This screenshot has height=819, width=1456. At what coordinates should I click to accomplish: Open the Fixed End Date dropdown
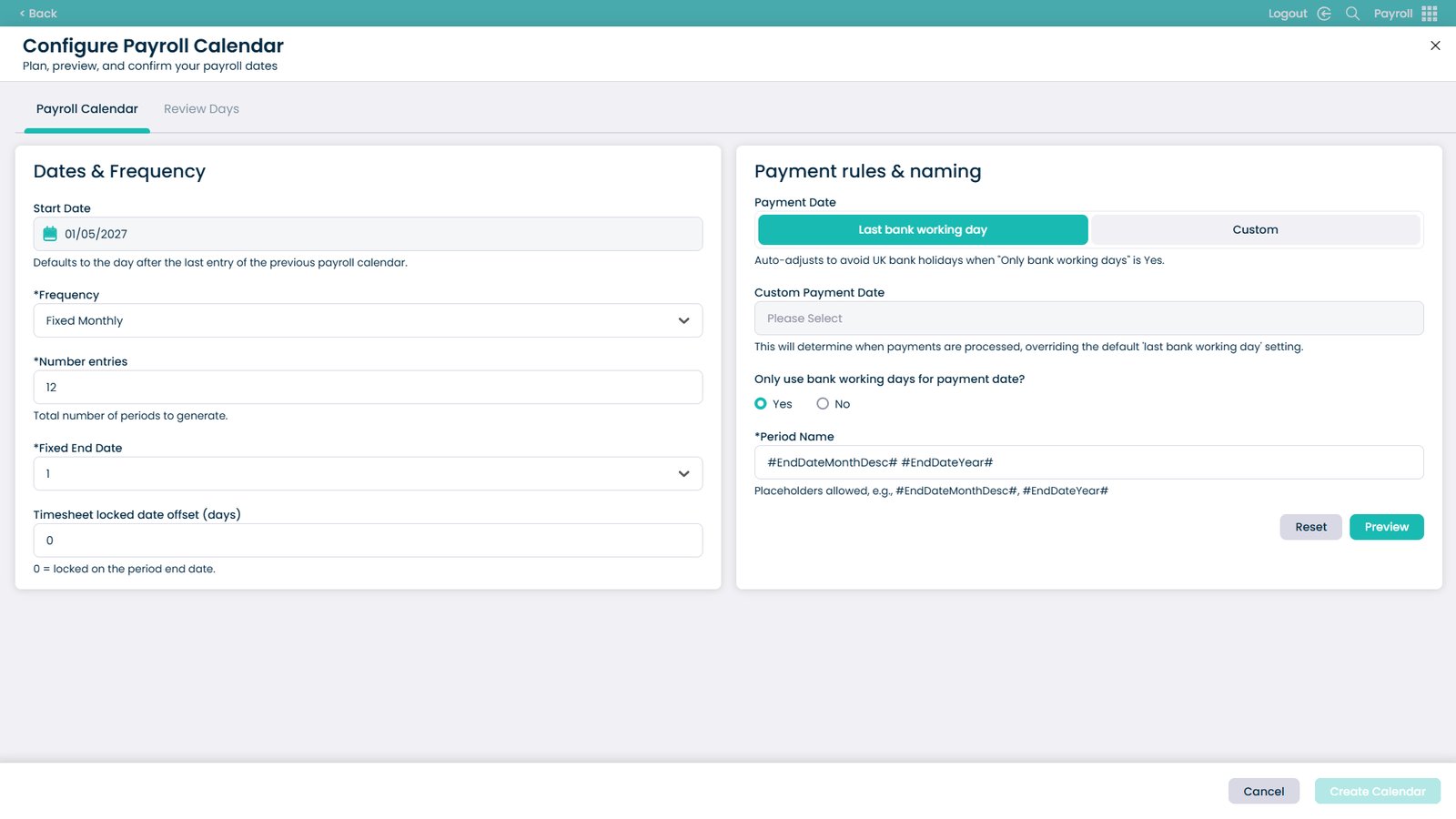368,474
